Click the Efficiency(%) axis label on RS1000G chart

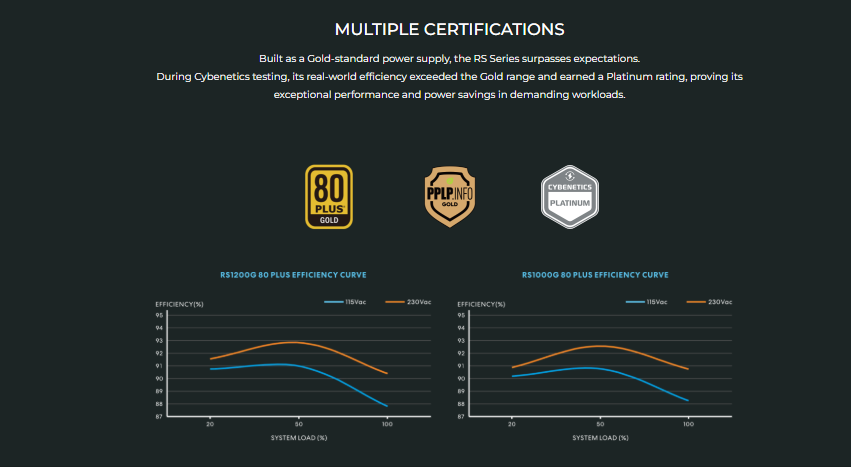480,303
